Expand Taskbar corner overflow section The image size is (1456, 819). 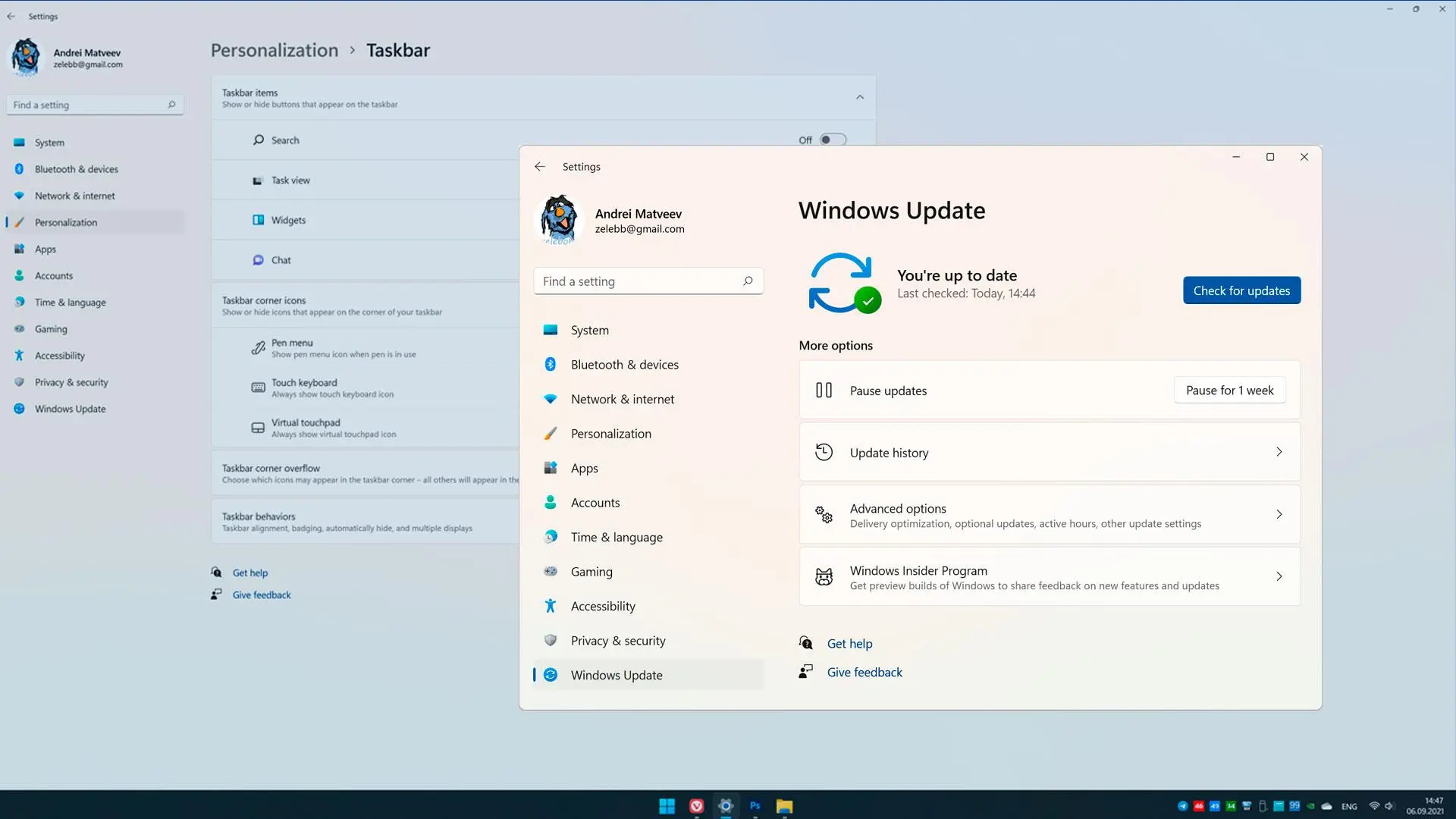366,473
